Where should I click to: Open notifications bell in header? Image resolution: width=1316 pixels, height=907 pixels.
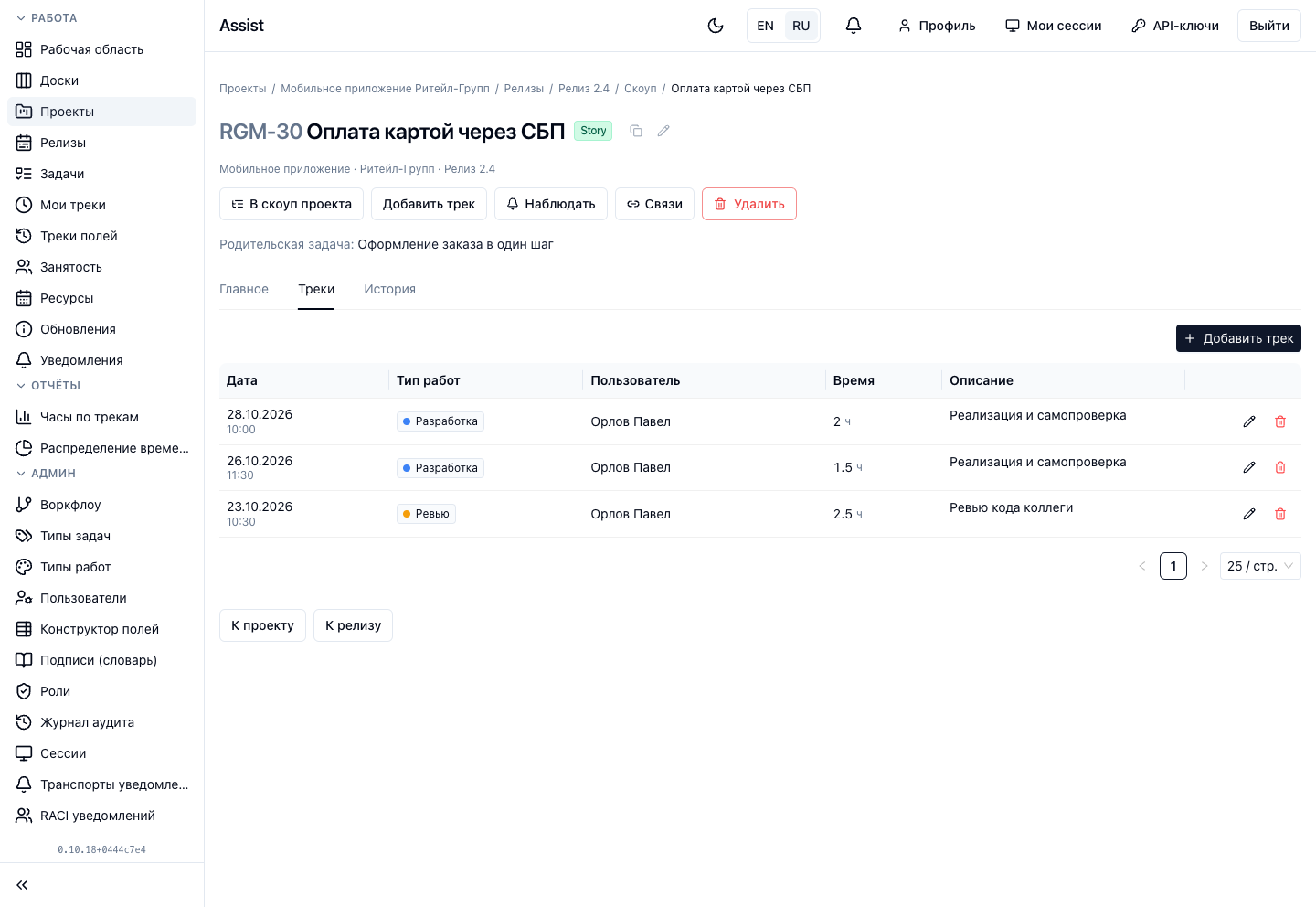click(854, 26)
